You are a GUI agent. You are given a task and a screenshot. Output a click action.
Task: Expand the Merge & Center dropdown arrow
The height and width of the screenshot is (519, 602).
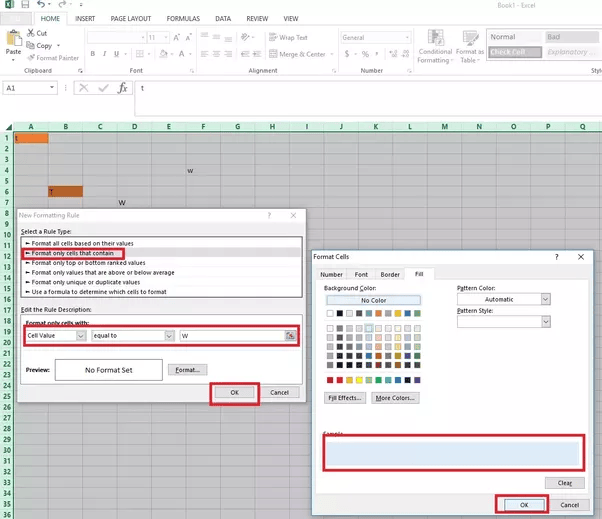pyautogui.click(x=332, y=54)
